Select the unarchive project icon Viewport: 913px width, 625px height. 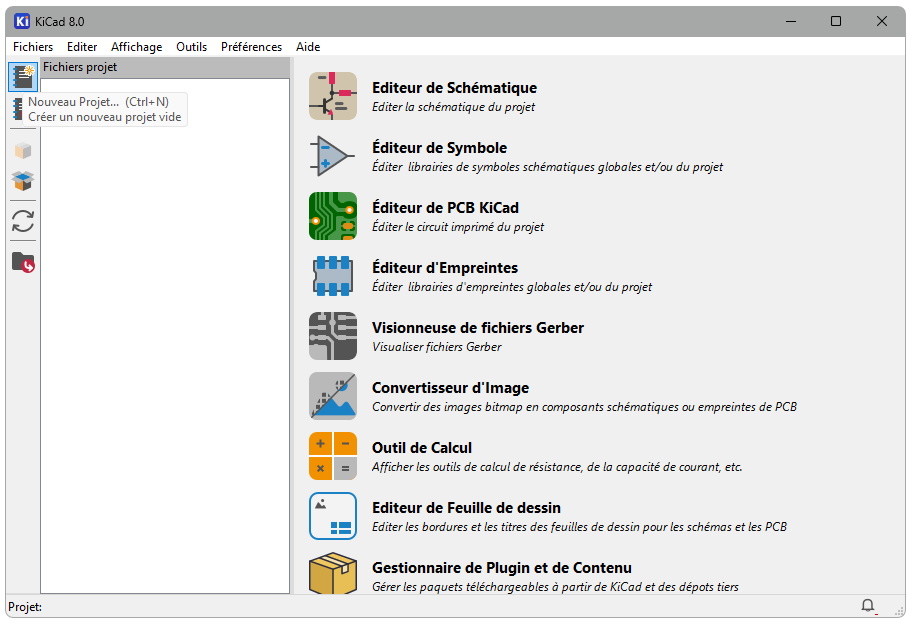click(x=22, y=183)
